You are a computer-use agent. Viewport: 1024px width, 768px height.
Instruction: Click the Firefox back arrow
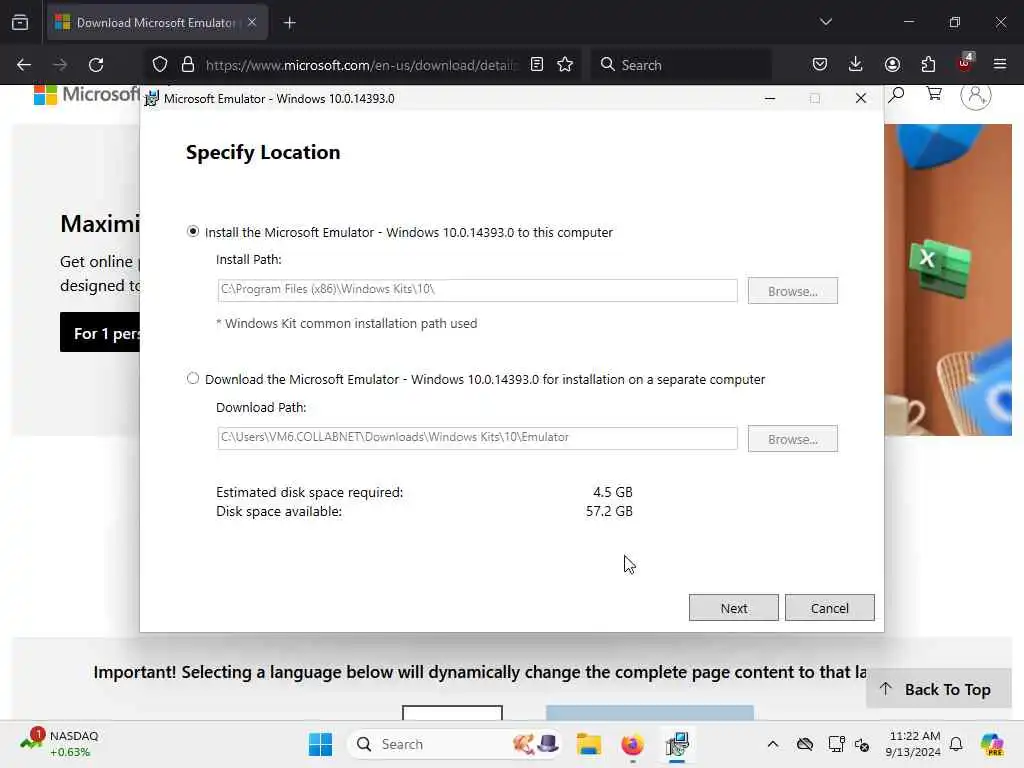coord(24,65)
